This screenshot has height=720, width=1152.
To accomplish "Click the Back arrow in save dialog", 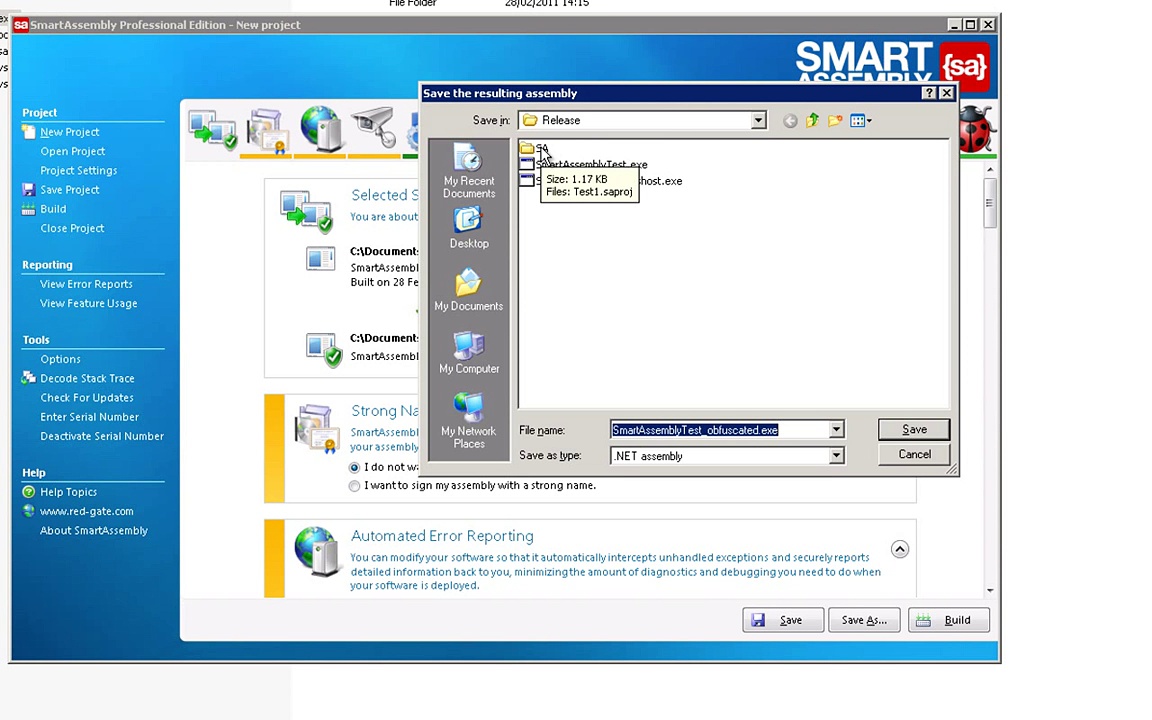I will click(x=790, y=121).
